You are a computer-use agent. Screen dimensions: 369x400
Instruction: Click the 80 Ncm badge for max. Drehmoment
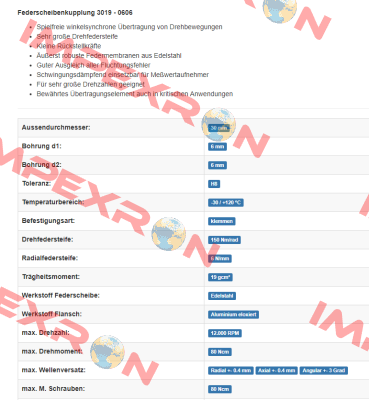[220, 352]
